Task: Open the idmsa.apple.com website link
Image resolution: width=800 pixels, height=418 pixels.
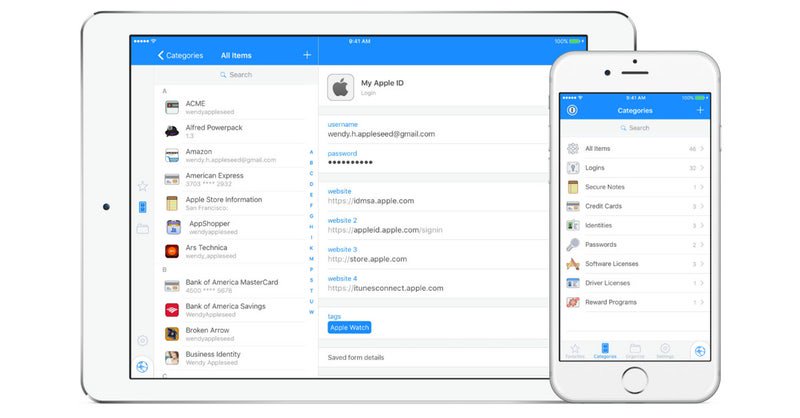Action: coord(371,201)
